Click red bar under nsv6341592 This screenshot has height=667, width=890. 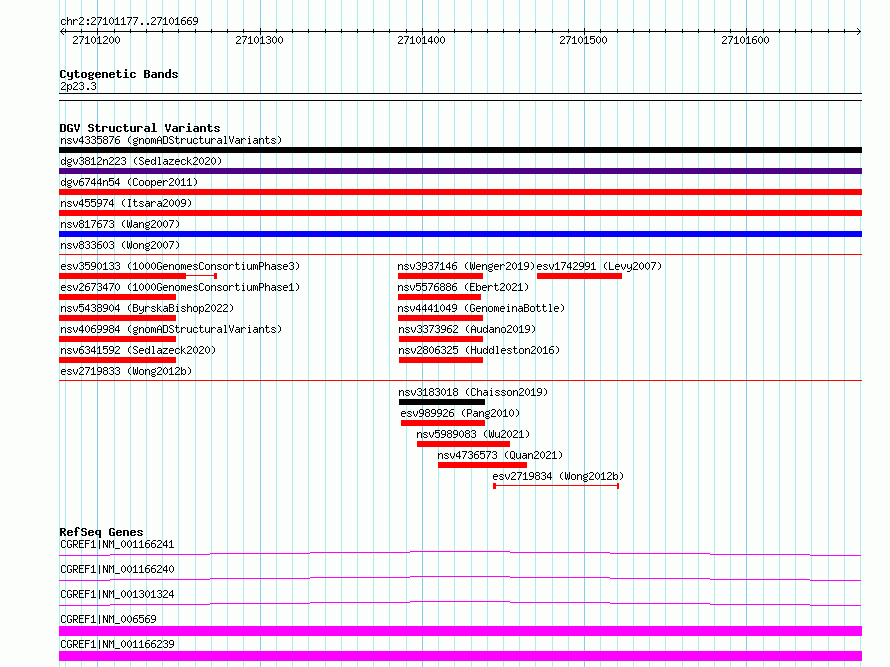(x=117, y=360)
